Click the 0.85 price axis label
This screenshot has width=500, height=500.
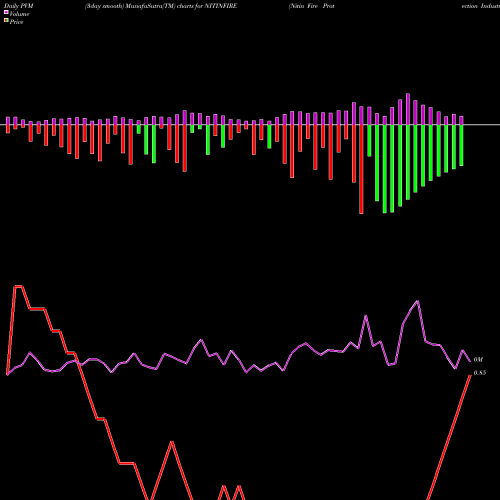pos(480,373)
